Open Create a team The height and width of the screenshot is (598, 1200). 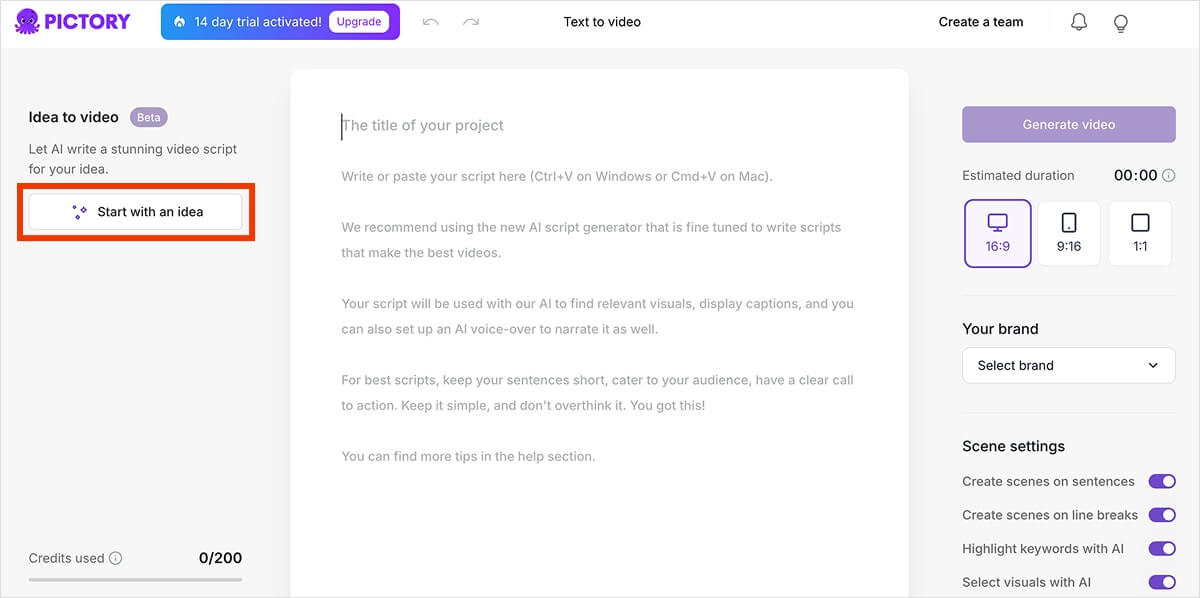click(x=981, y=22)
